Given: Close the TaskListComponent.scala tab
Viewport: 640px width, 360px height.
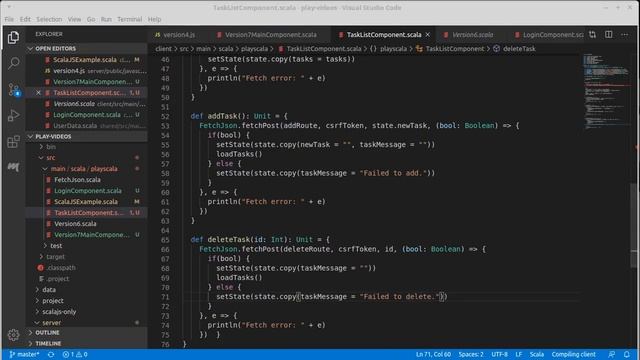Looking at the screenshot, I should coord(428,35).
